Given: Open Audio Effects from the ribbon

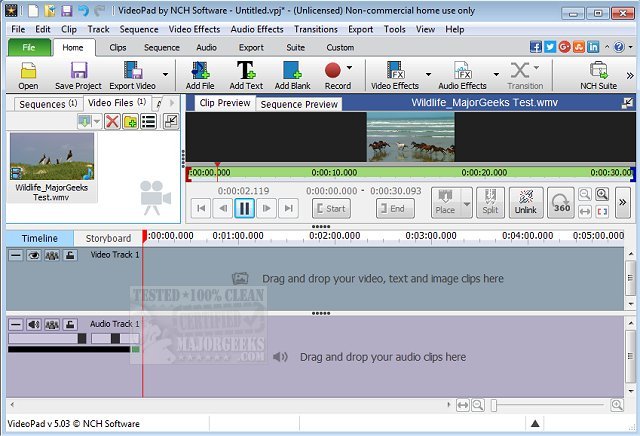Looking at the screenshot, I should (462, 76).
